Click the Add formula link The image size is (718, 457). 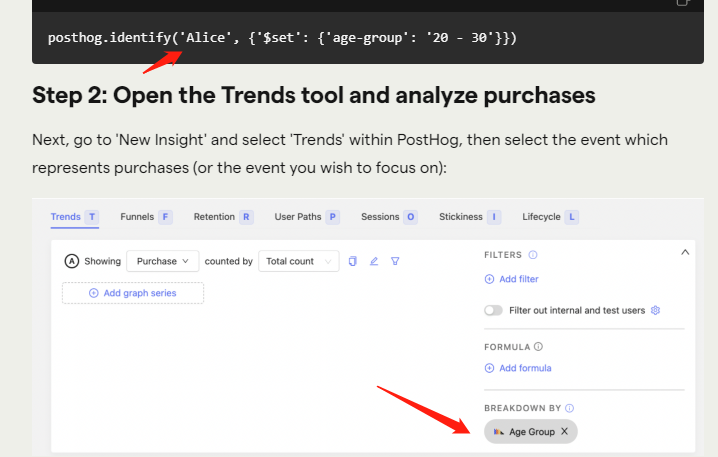(518, 368)
